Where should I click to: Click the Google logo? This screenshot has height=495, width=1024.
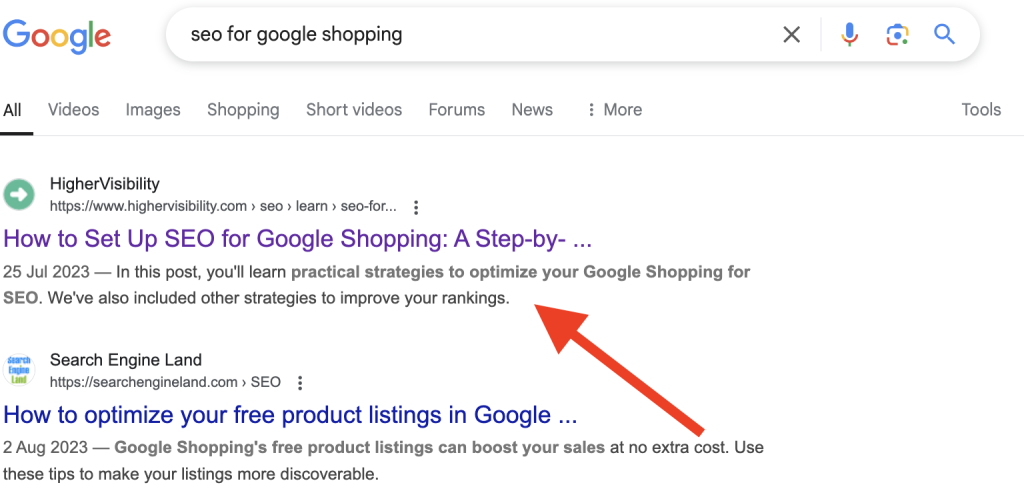[x=56, y=36]
